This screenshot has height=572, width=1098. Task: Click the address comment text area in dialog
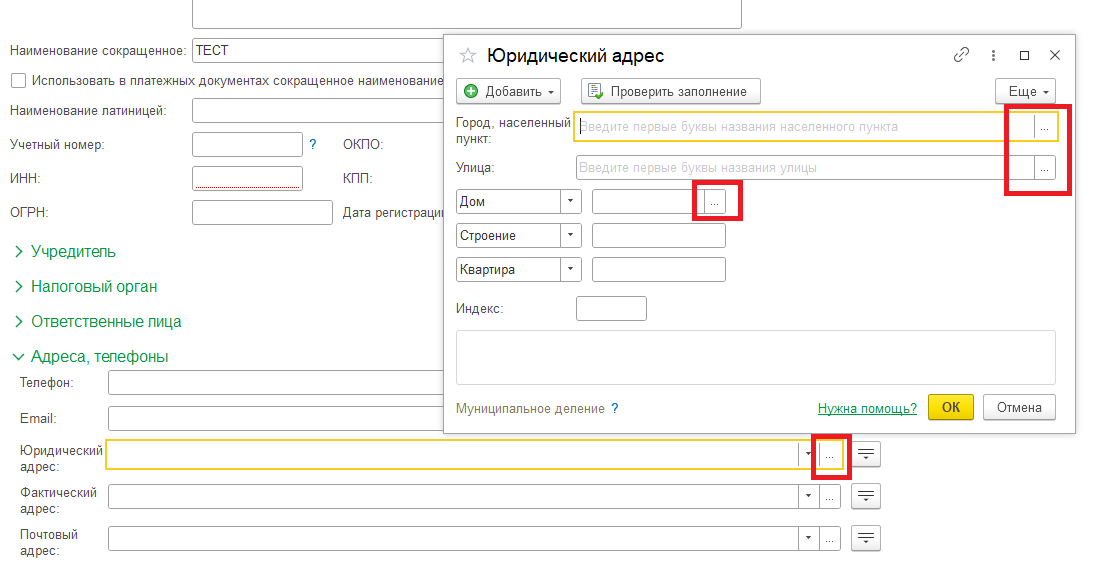click(x=756, y=358)
